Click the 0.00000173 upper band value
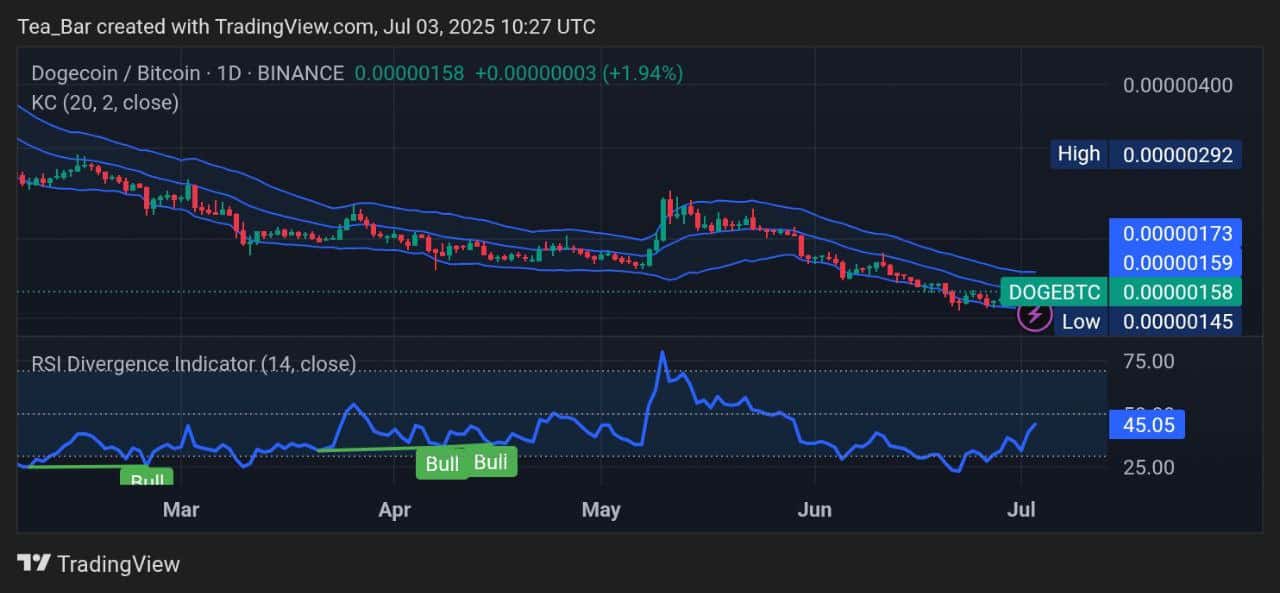The width and height of the screenshot is (1280, 593). pyautogui.click(x=1177, y=234)
